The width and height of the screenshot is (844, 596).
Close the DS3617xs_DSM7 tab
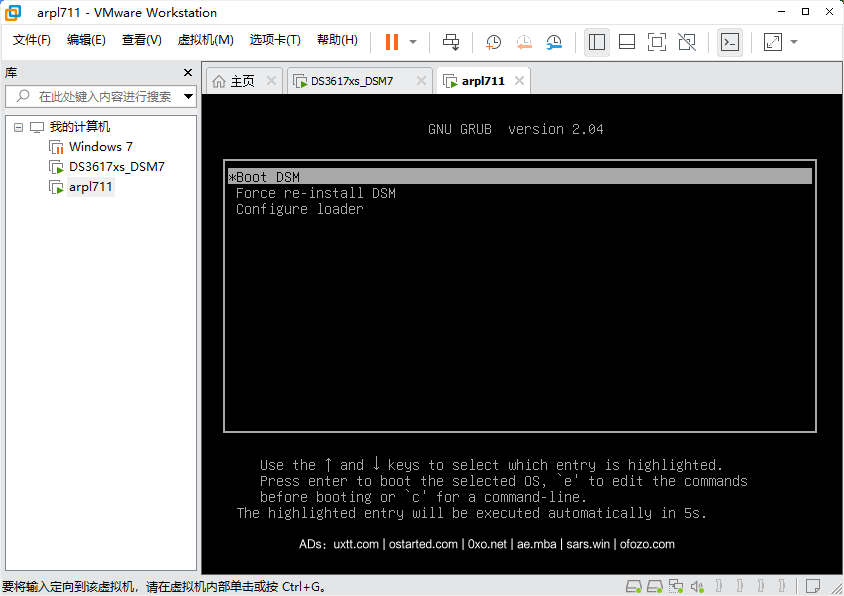[421, 81]
